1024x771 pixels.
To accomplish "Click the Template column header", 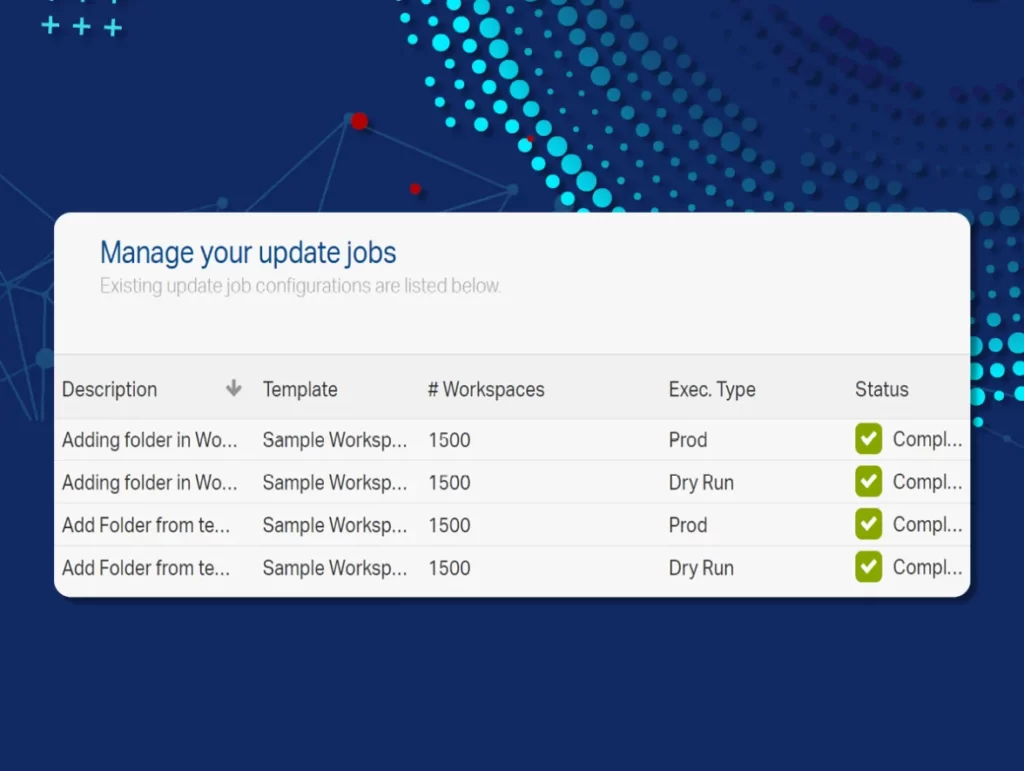I will pyautogui.click(x=300, y=389).
